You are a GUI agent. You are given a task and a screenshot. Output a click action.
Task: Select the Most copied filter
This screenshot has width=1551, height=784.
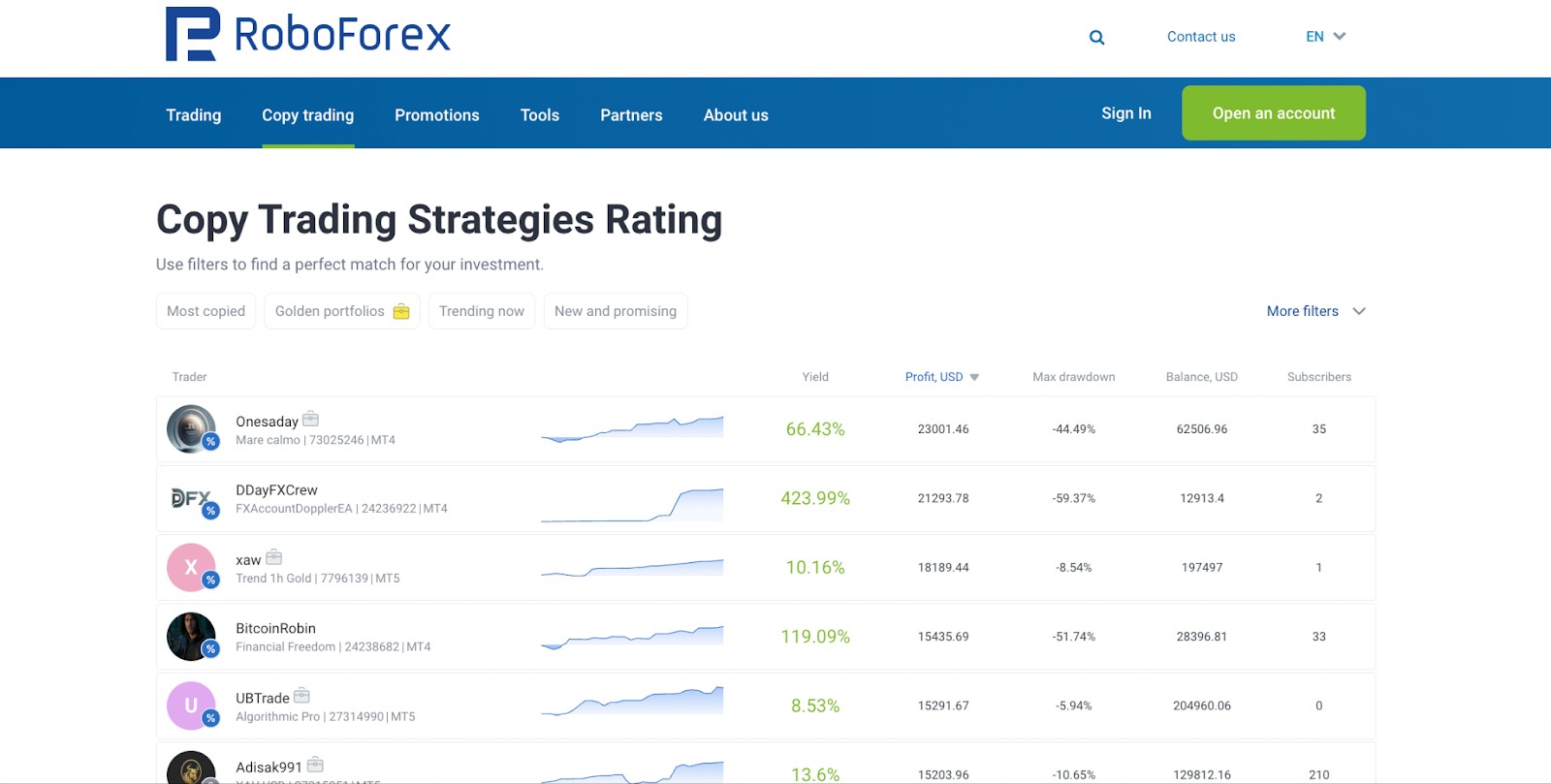click(x=206, y=311)
